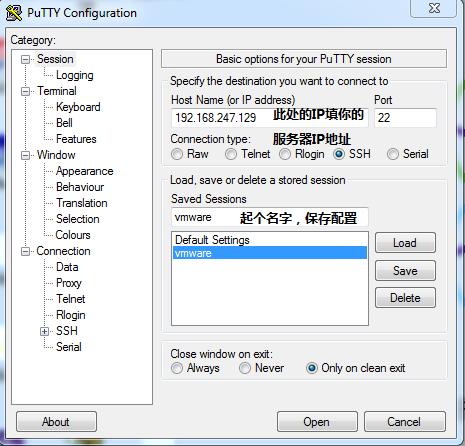Open the Bell settings category
Screen dimensions: 465x446
64,123
